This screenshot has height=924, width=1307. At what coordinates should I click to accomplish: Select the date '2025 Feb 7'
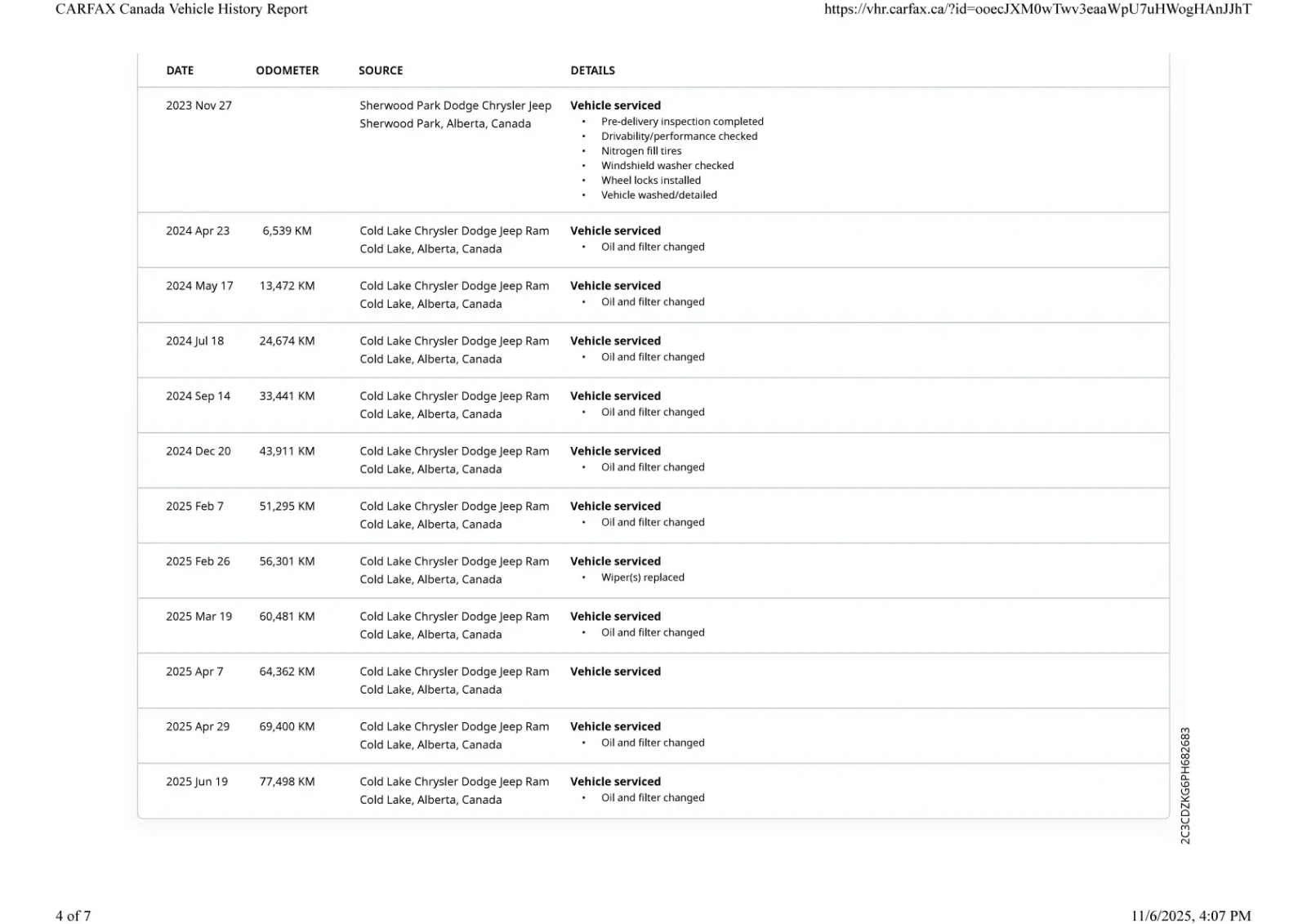tap(194, 507)
